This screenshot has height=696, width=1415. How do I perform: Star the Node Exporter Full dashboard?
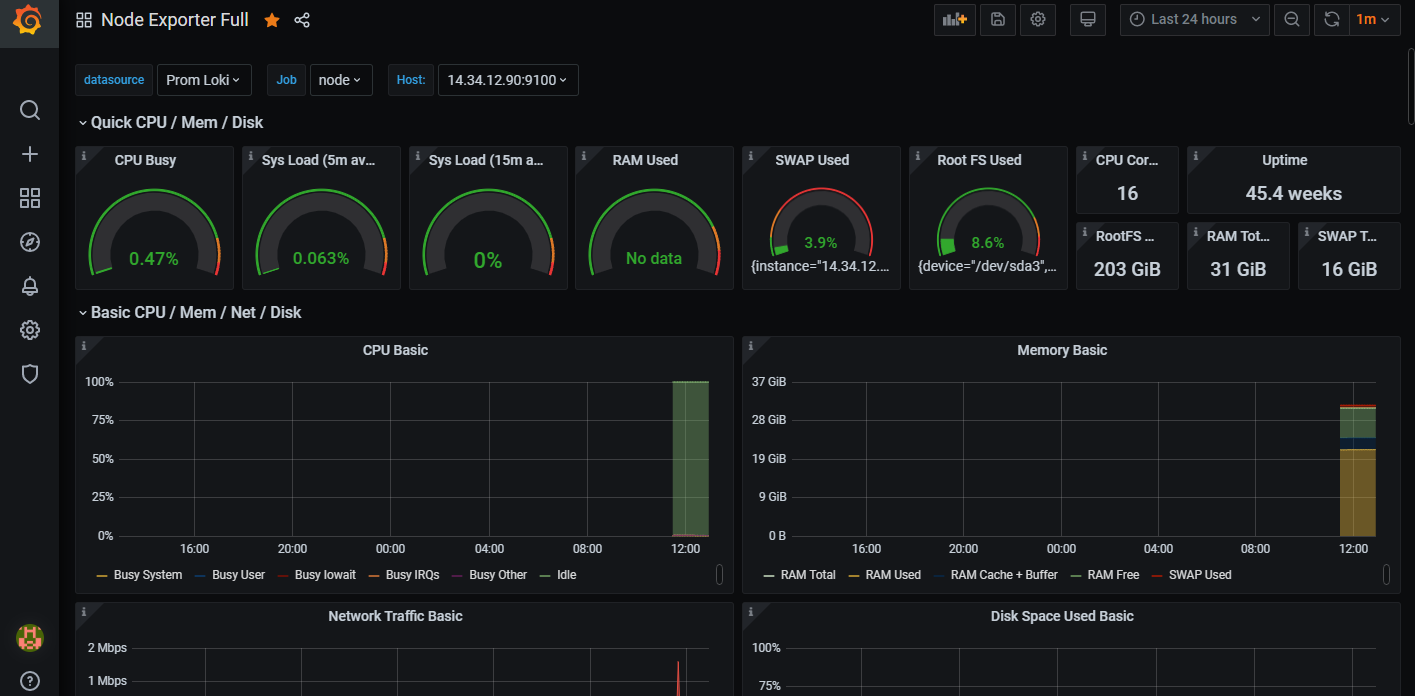(272, 20)
